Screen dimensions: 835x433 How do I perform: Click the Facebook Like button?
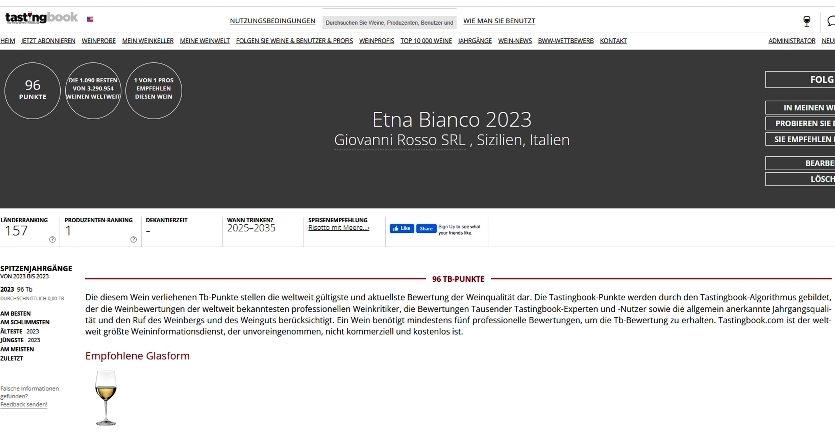tap(402, 228)
